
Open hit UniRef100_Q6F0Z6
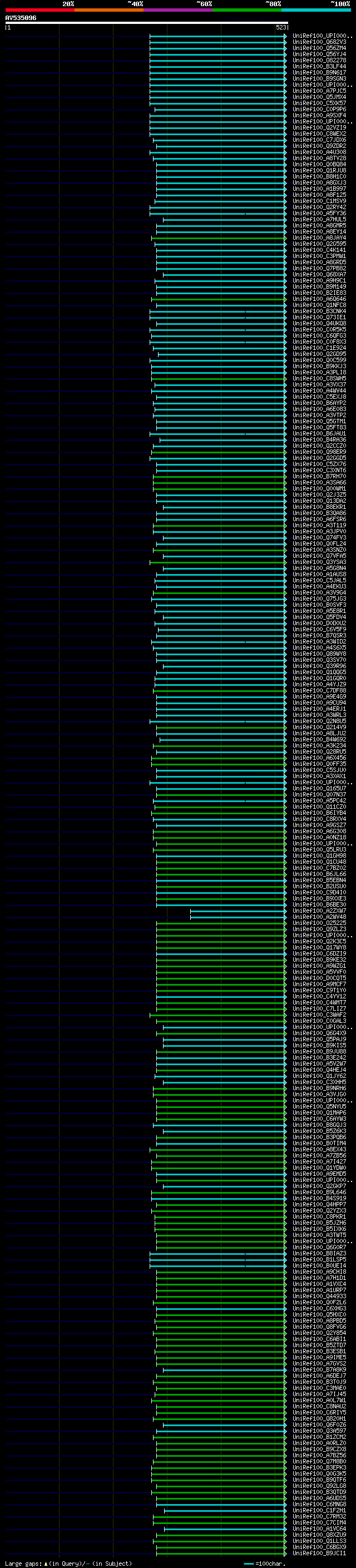319,1424
